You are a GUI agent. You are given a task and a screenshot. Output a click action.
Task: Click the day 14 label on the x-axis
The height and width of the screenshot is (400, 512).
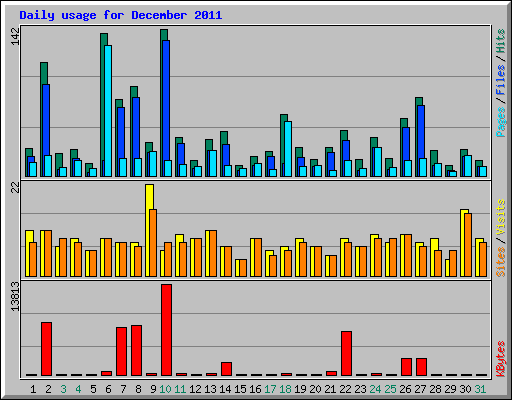(225, 389)
